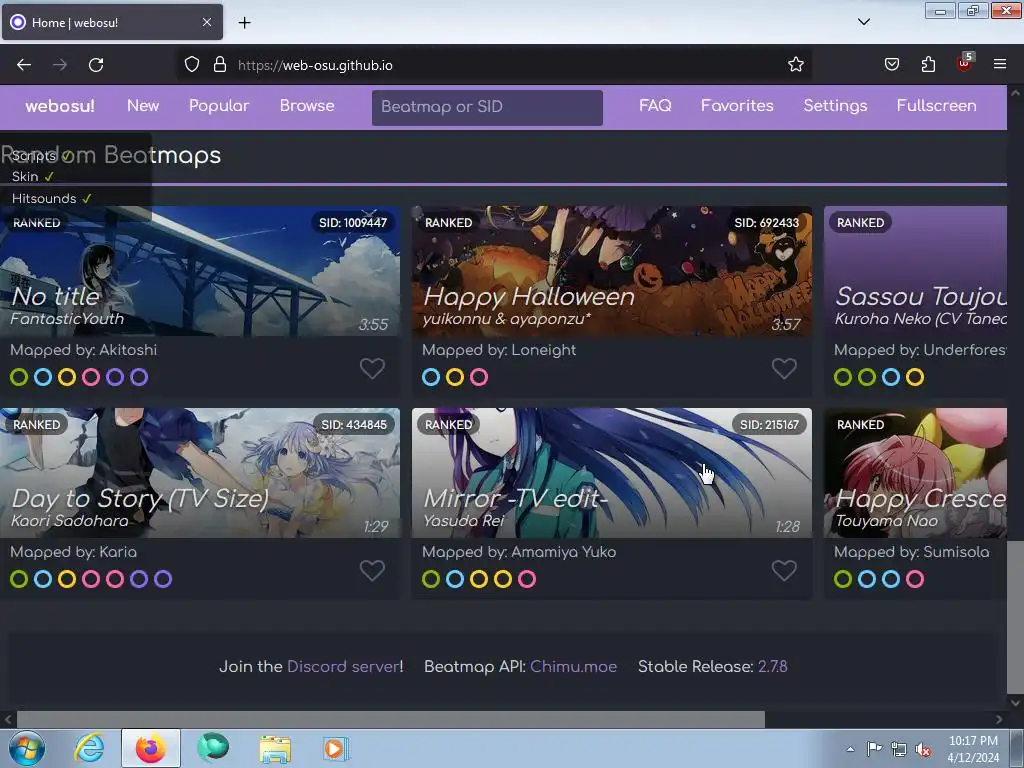Image resolution: width=1024 pixels, height=768 pixels.
Task: Open the muted volume tray icon
Action: 923,750
